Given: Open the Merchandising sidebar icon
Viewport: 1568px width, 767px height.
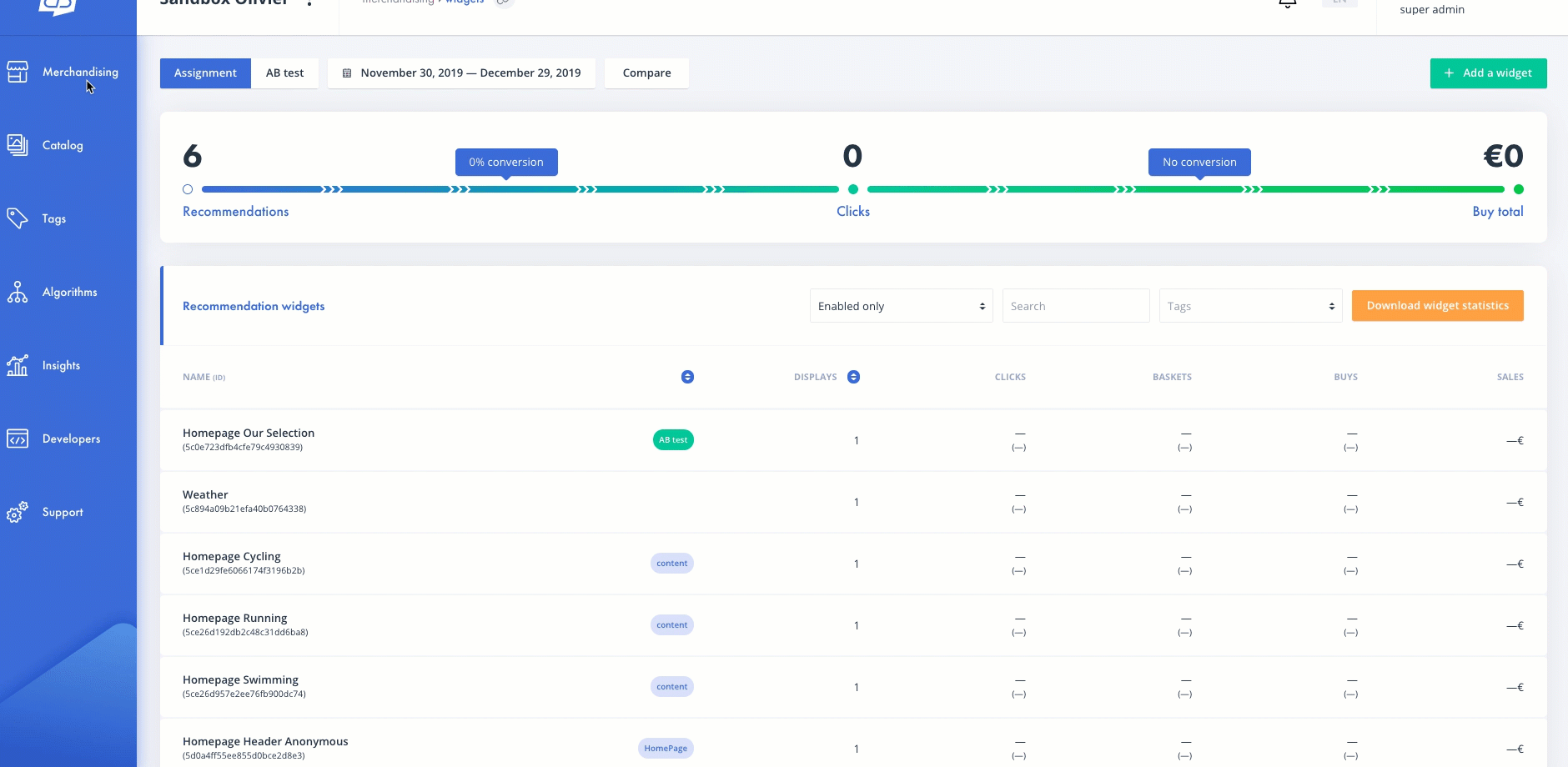Looking at the screenshot, I should pos(18,73).
